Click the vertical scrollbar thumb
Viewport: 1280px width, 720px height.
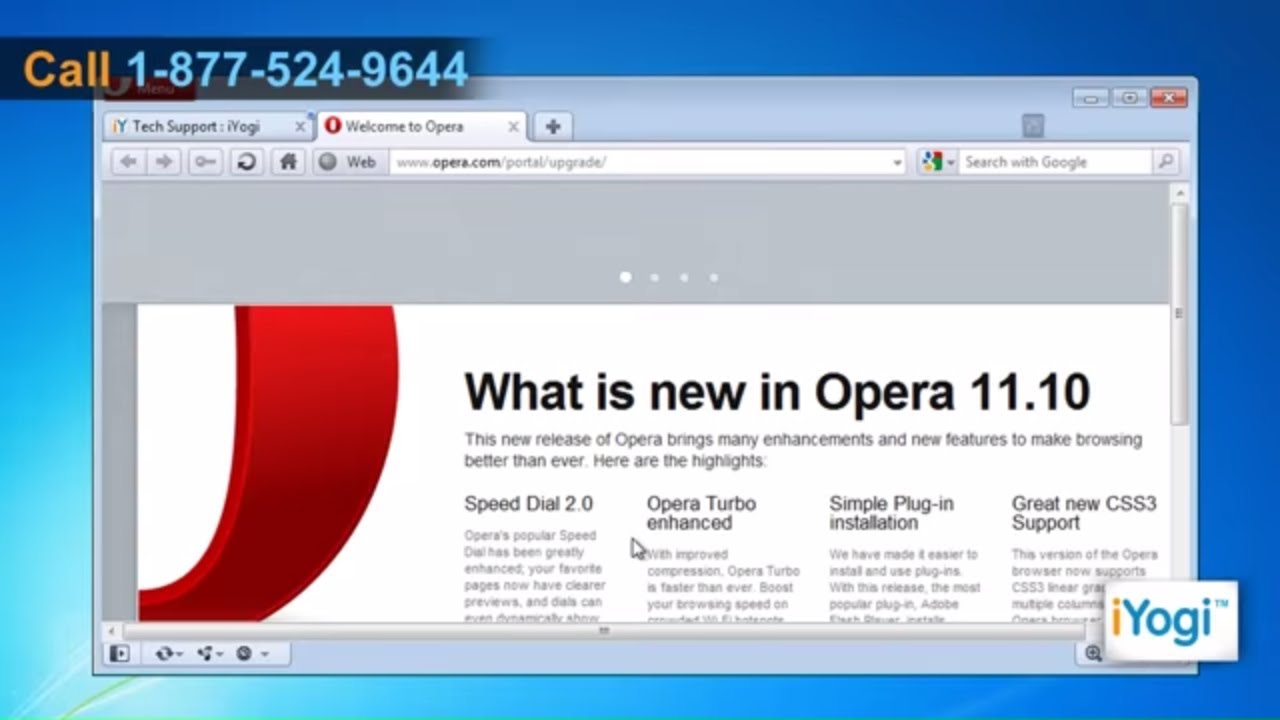coord(1179,314)
